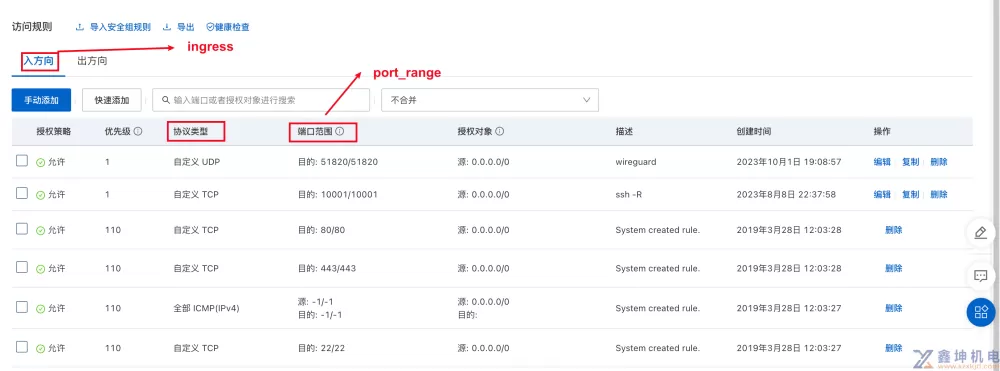Image resolution: width=1000 pixels, height=371 pixels.
Task: Click 删除 for the 22/22 rule
Action: tap(893, 348)
